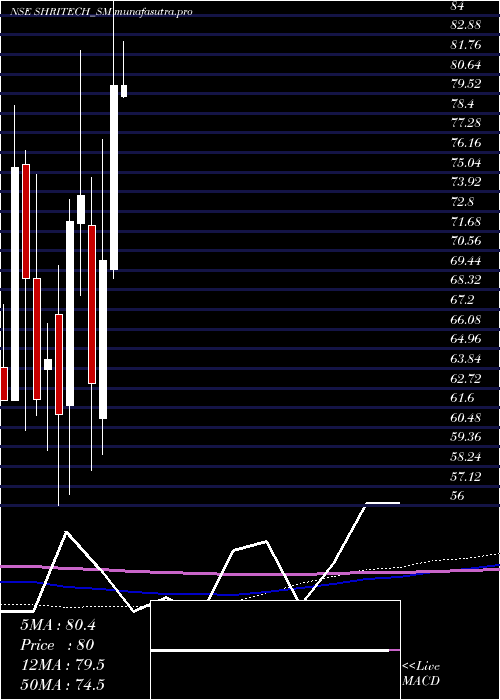
Task: Click the 82.88 price axis label
Action: pos(466,25)
